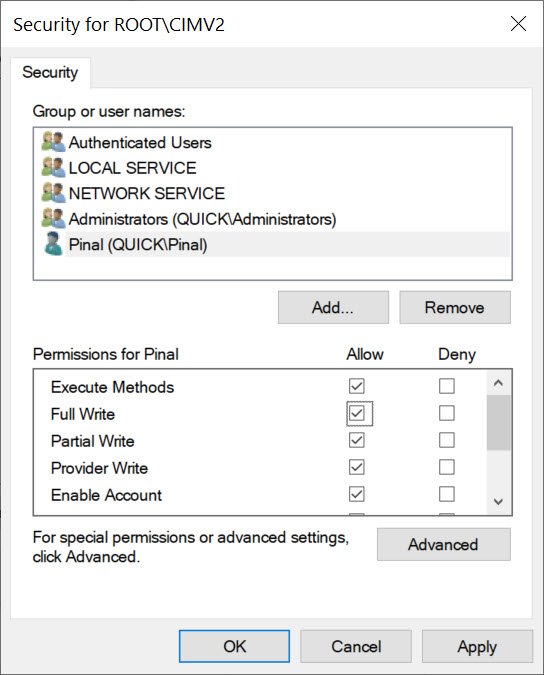Viewport: 544px width, 675px height.
Task: Click the LOCAL SERVICE group icon
Action: [53, 167]
